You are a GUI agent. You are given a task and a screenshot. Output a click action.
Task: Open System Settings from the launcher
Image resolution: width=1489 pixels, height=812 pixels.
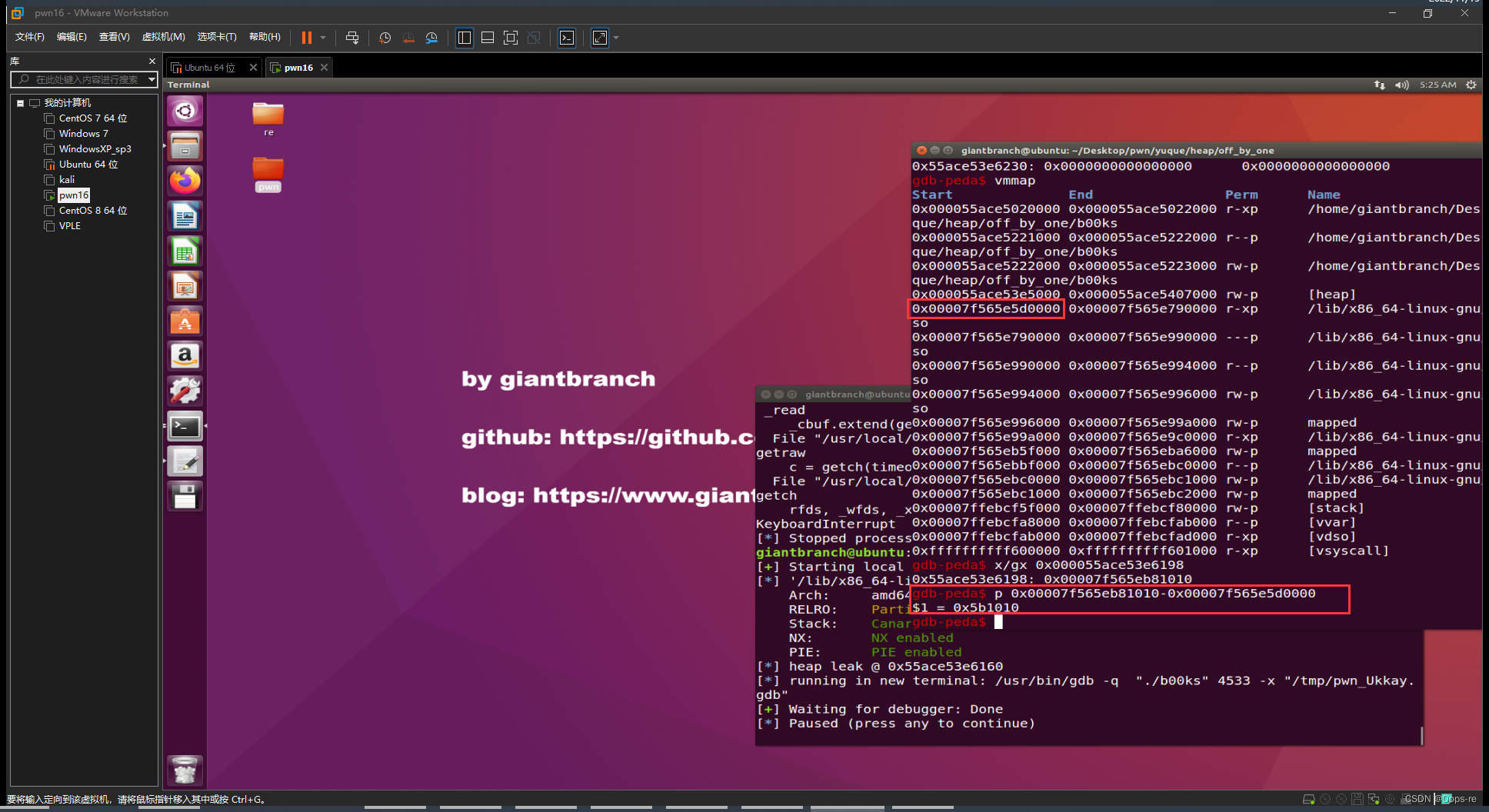185,391
